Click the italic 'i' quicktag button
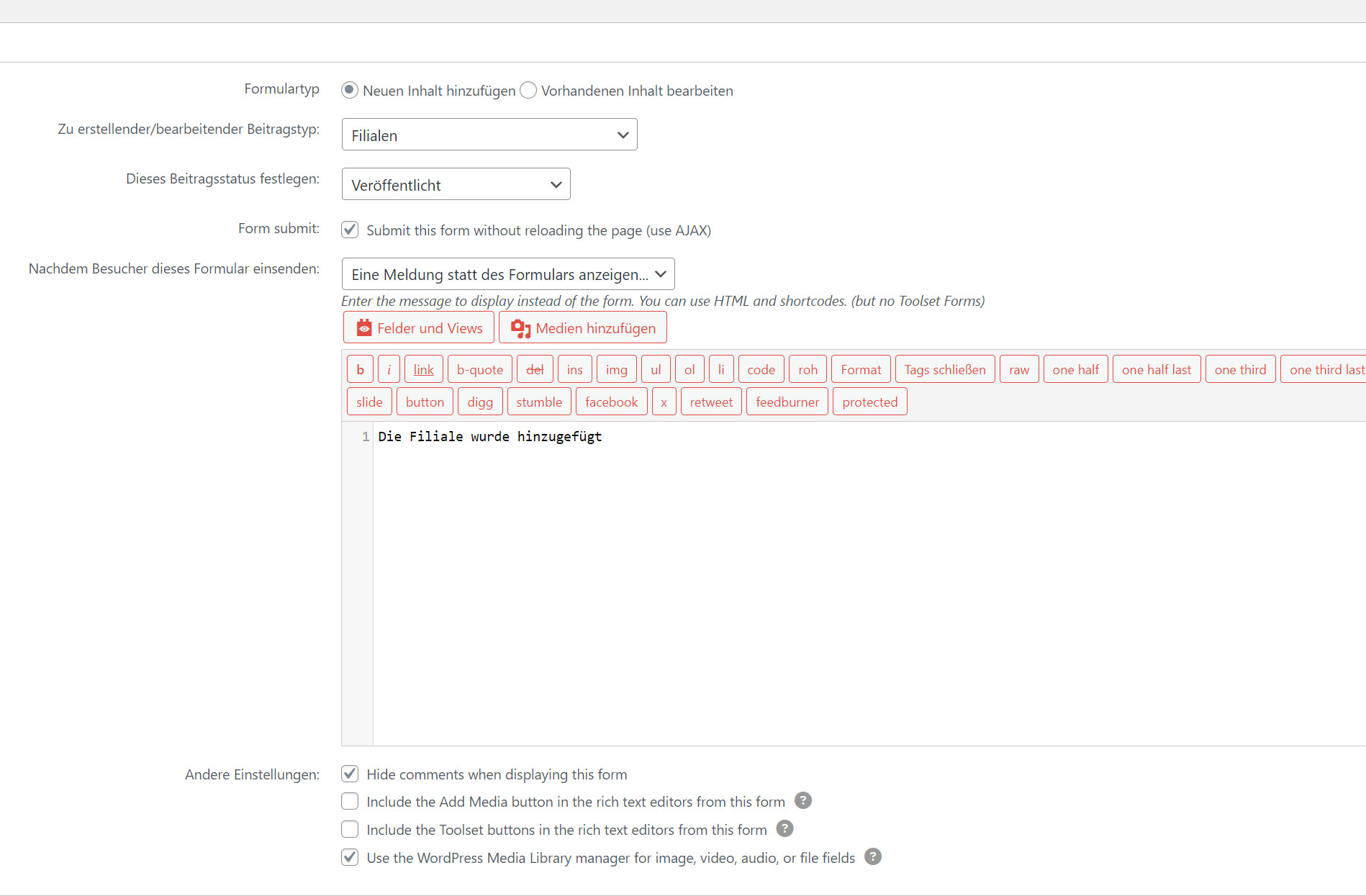1366x896 pixels. click(x=389, y=369)
